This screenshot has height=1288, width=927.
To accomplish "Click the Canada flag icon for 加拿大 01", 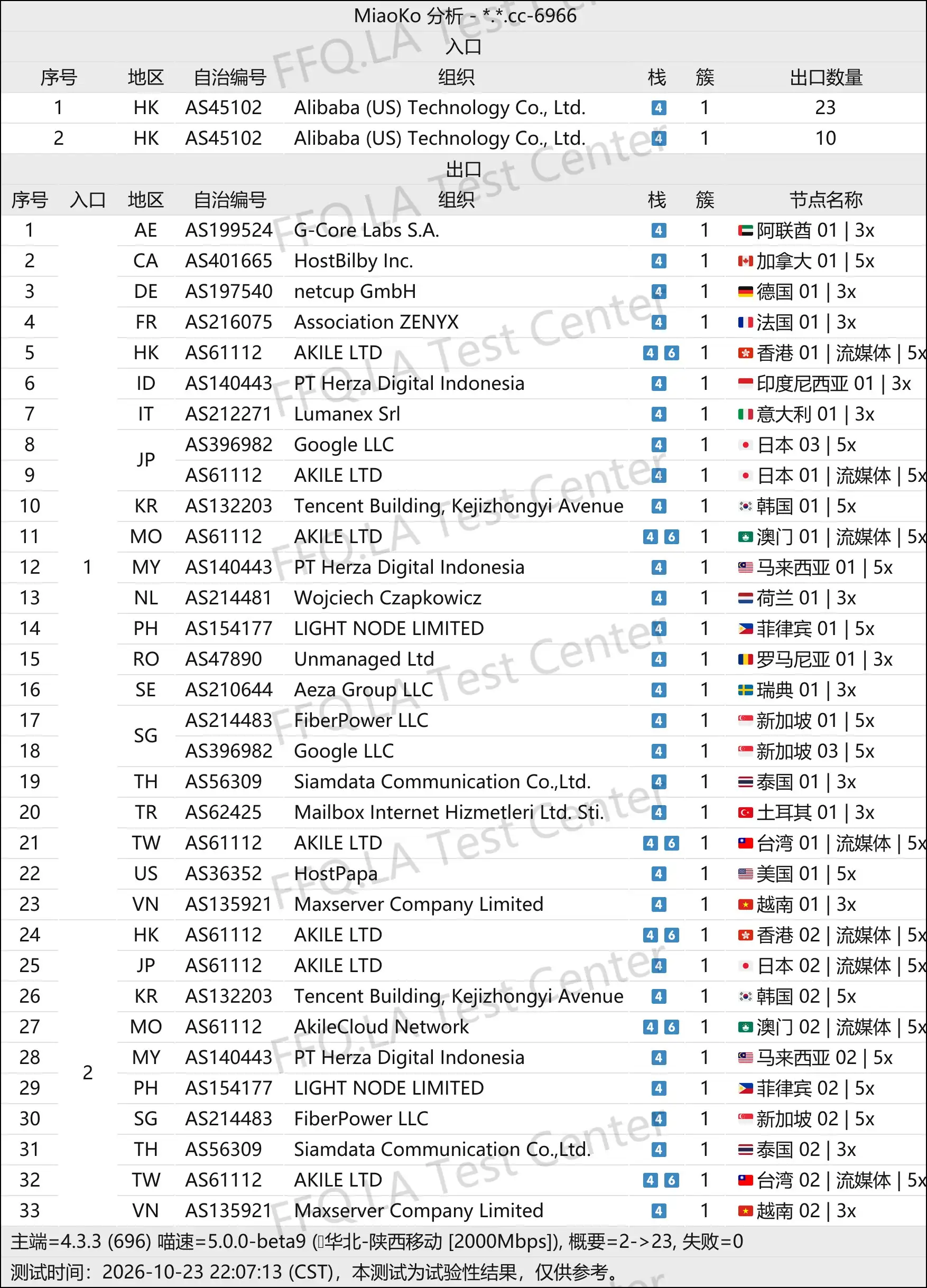I will tap(745, 261).
